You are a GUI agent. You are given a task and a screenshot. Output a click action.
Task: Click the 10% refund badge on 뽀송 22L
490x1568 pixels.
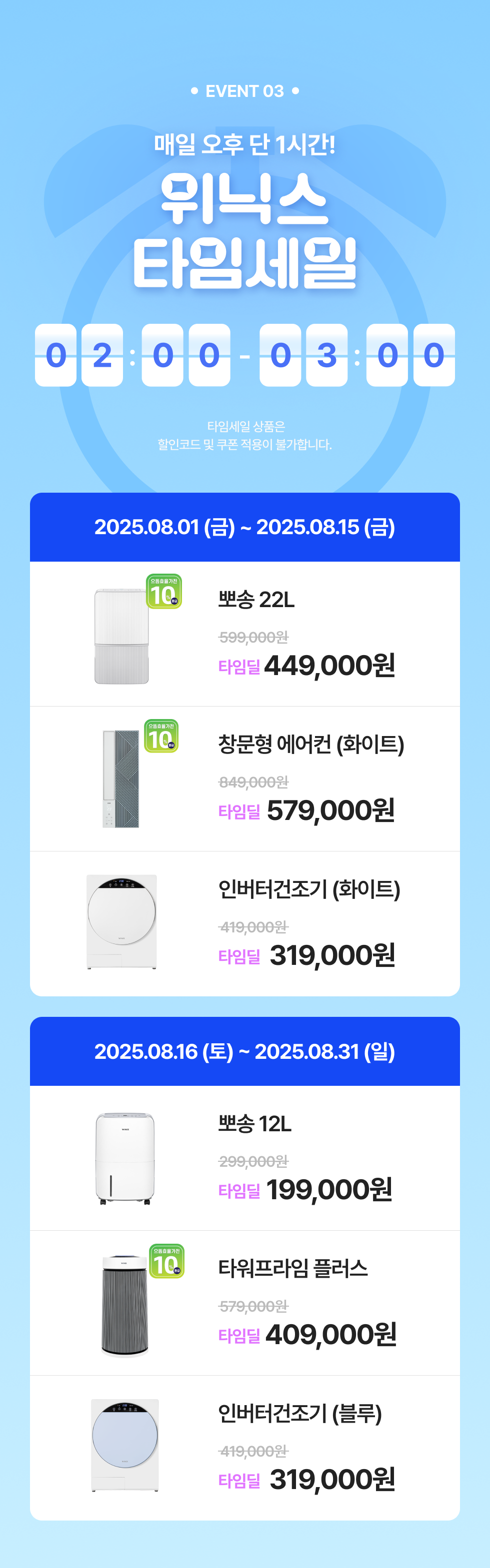[164, 591]
